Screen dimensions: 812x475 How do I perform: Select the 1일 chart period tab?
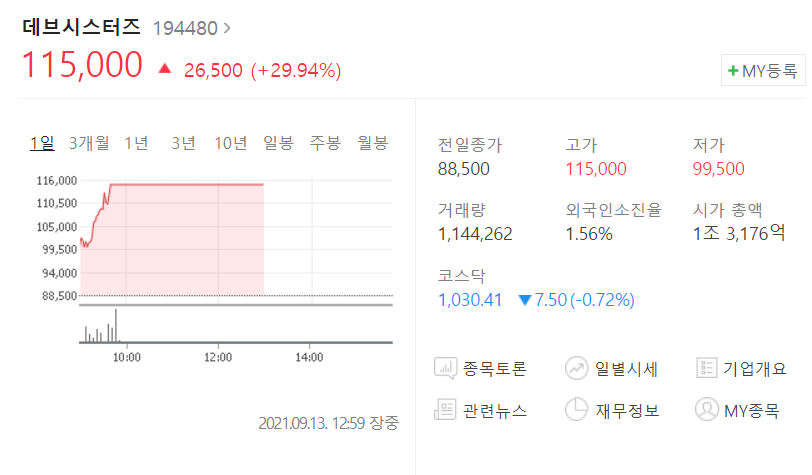pyautogui.click(x=42, y=142)
